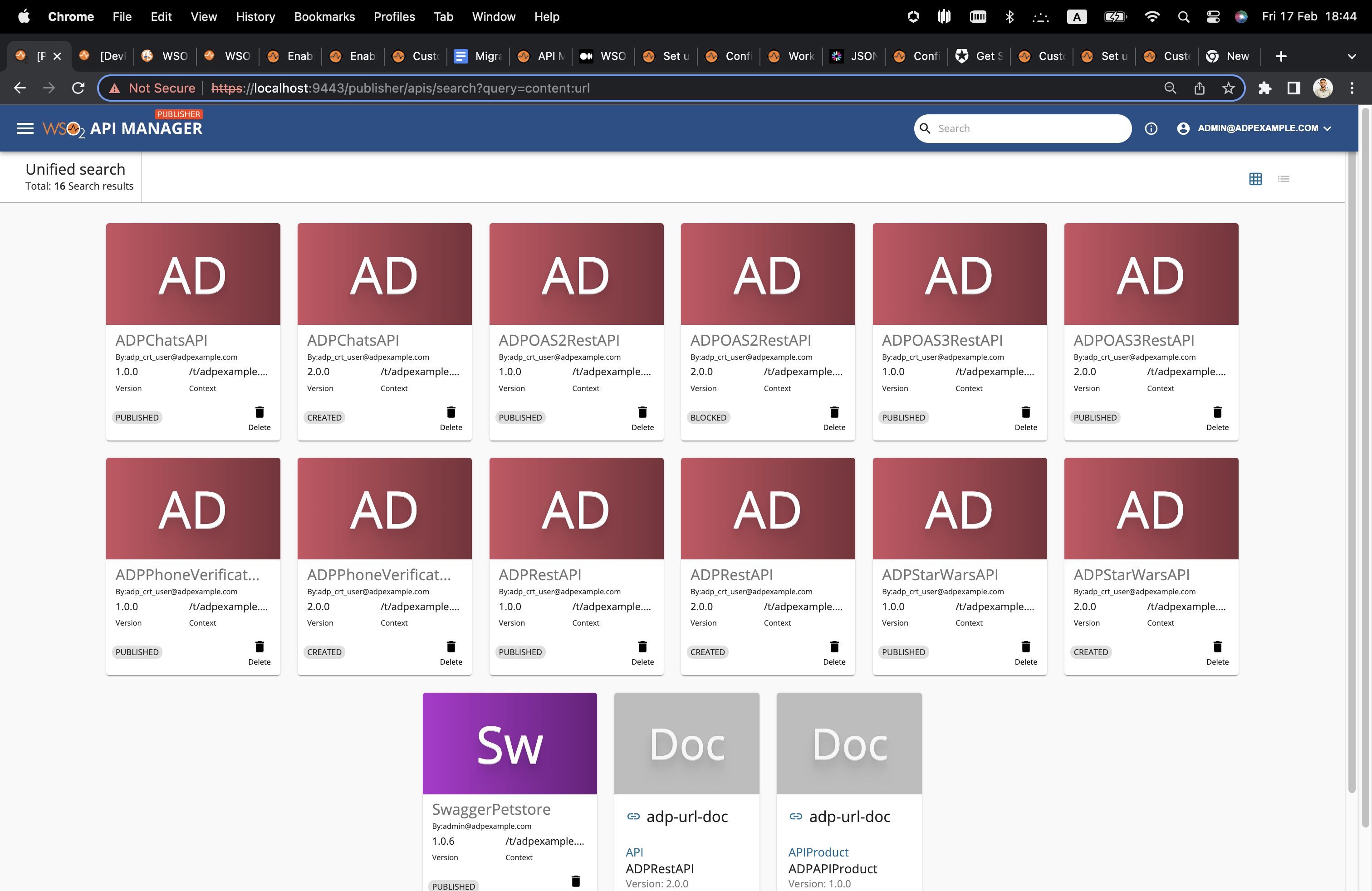Expand the tab search dropdown arrow

1351,56
